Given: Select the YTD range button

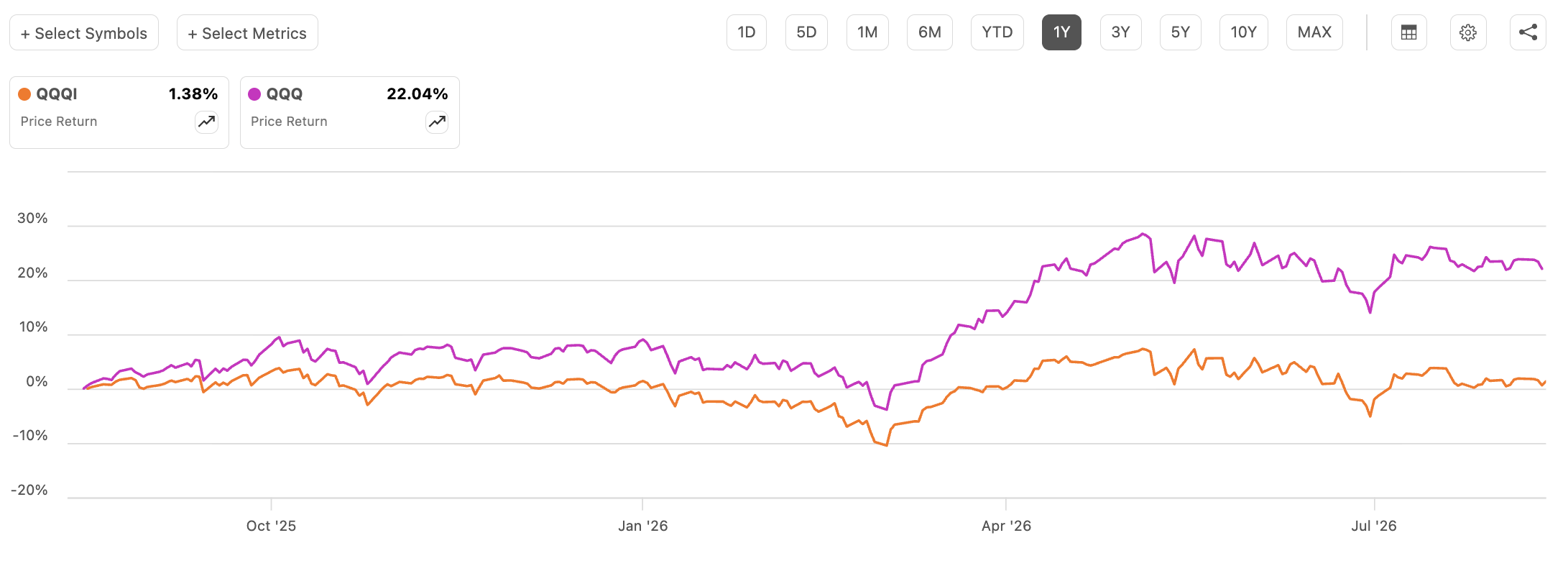Looking at the screenshot, I should click(997, 32).
